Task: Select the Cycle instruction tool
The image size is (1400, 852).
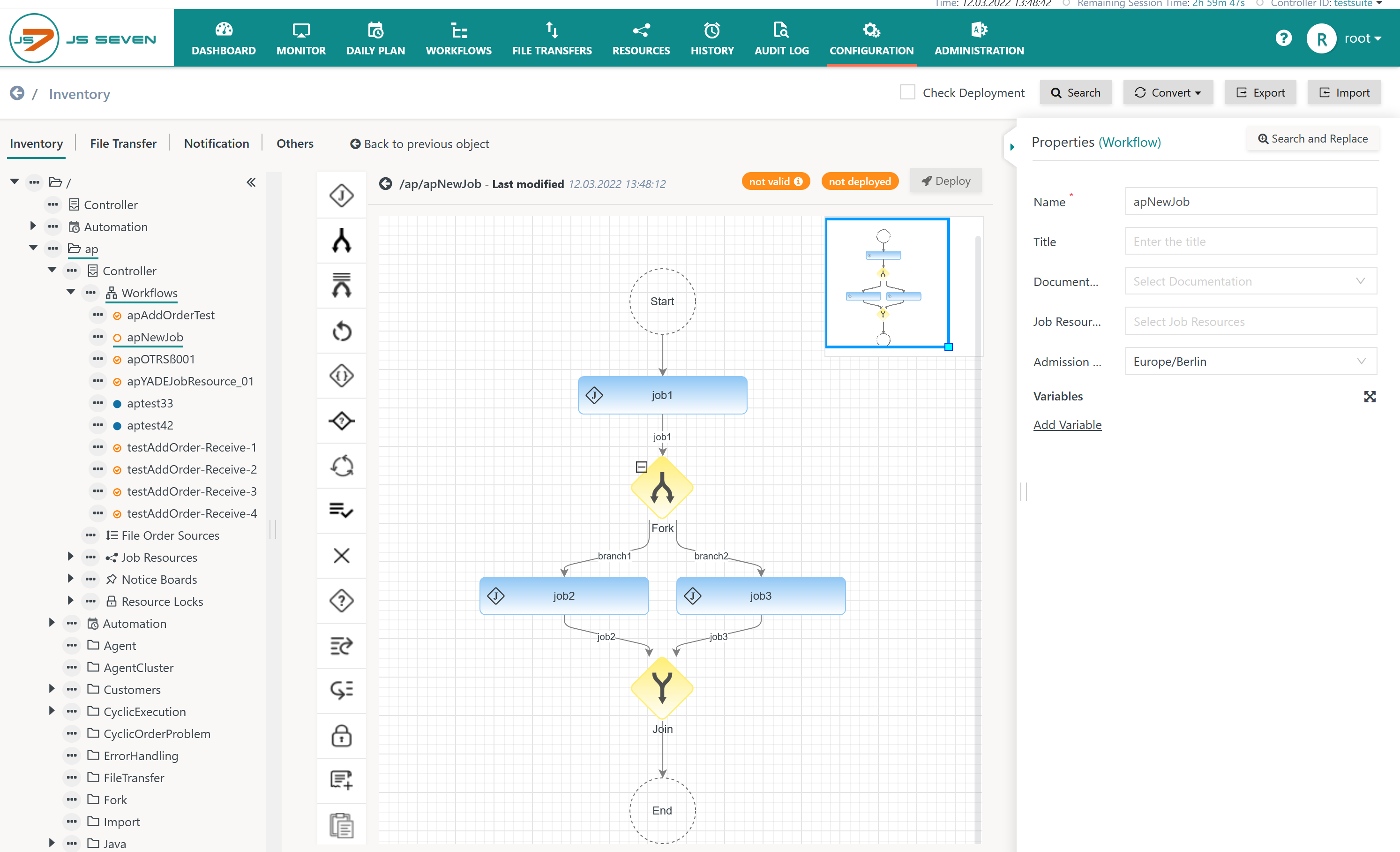Action: click(x=342, y=466)
